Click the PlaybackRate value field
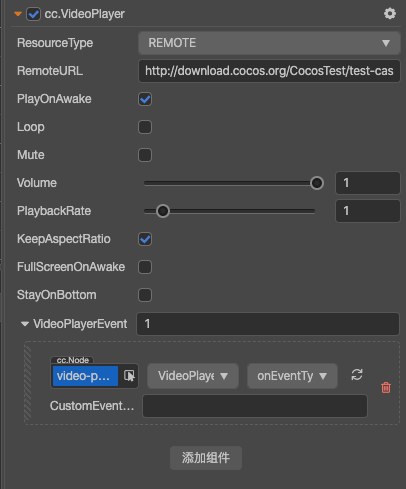Image resolution: width=406 pixels, height=489 pixels. (368, 211)
